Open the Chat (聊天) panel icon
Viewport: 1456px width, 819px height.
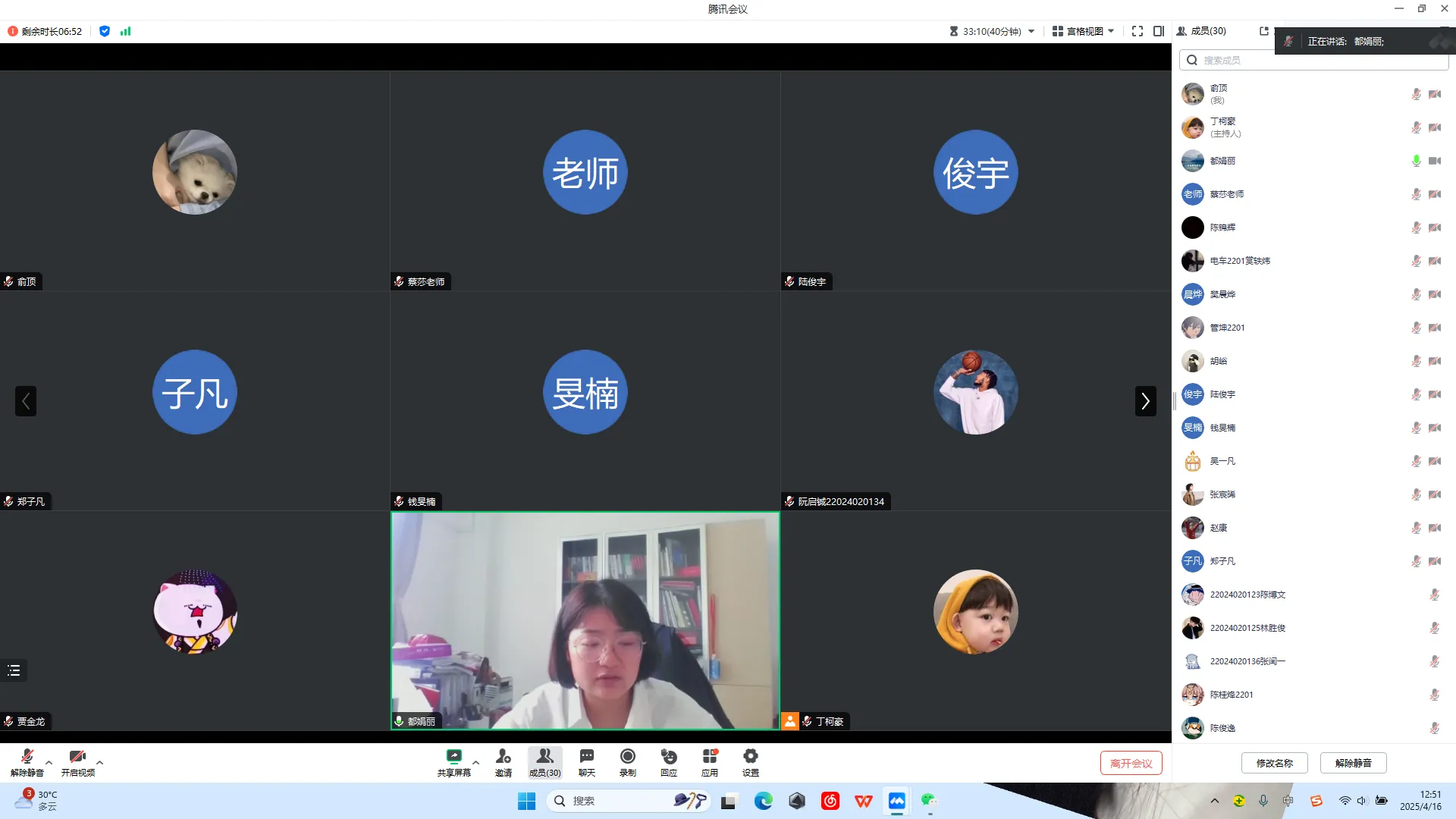(x=586, y=757)
